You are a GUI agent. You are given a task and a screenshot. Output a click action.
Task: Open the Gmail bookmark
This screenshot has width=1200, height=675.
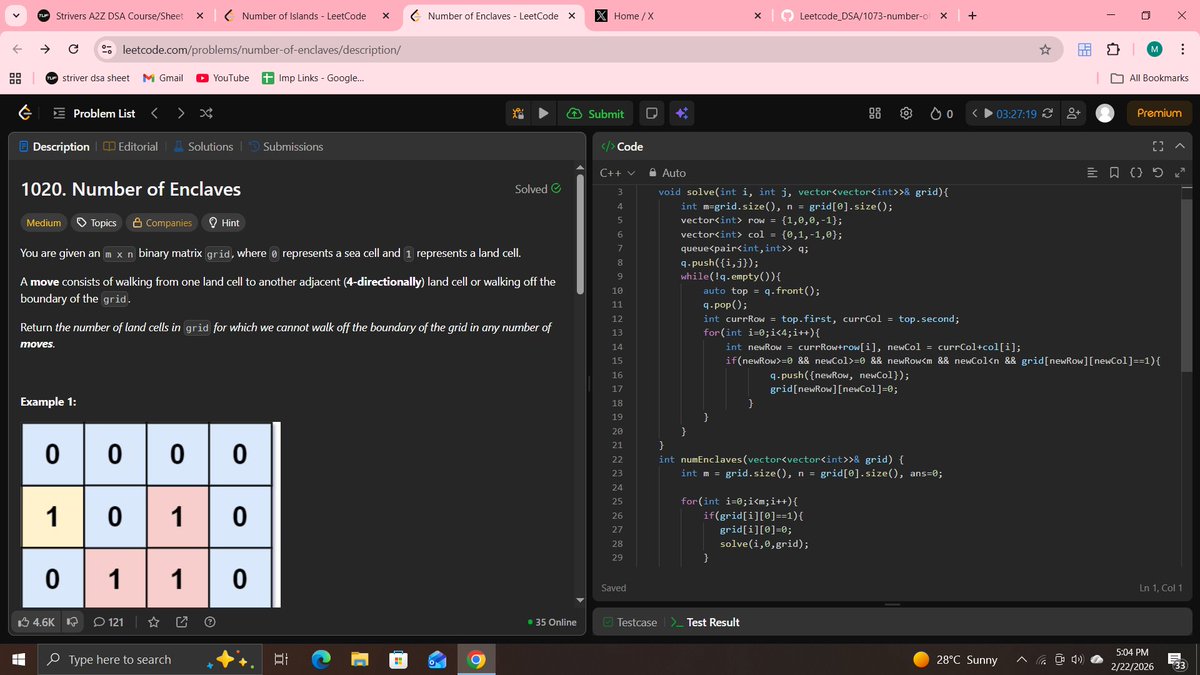pos(163,78)
